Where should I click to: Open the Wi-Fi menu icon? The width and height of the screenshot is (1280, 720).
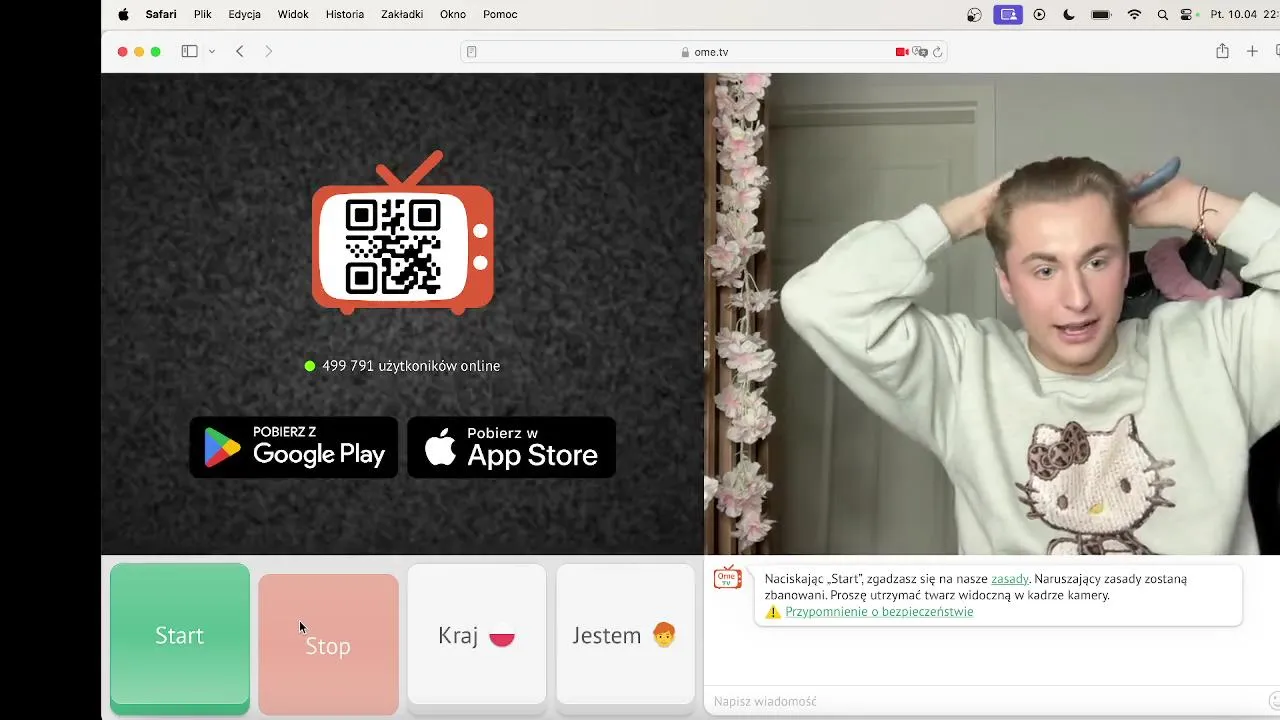point(1134,15)
